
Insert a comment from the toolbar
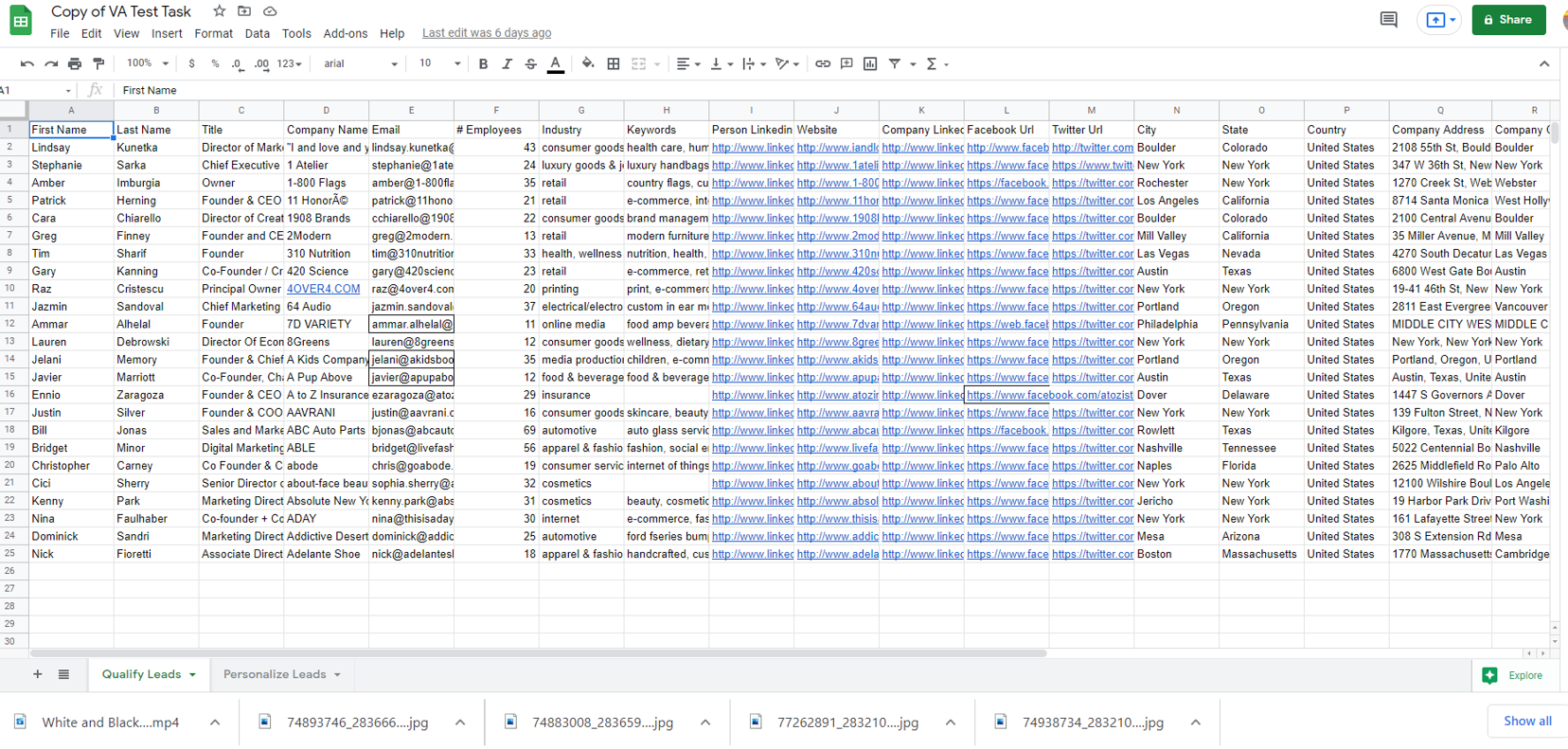pos(846,63)
